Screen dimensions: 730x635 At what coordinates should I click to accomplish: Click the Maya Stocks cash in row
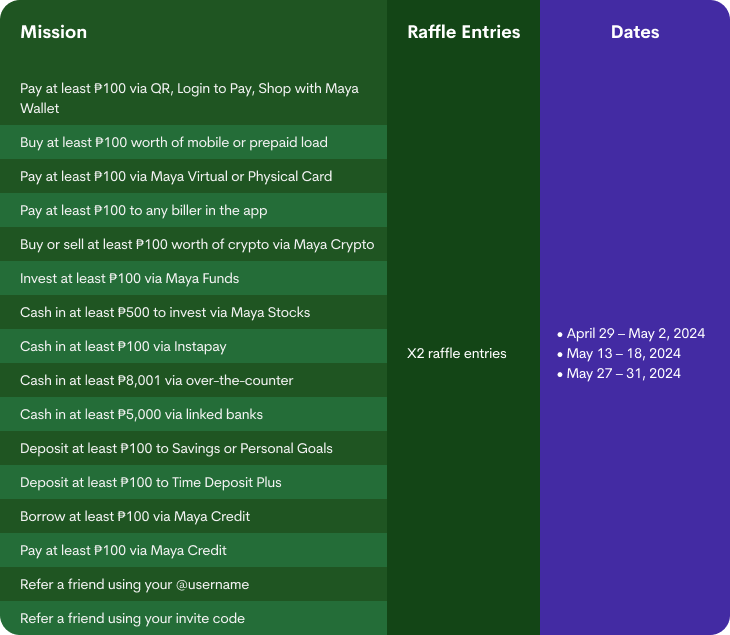pyautogui.click(x=165, y=312)
